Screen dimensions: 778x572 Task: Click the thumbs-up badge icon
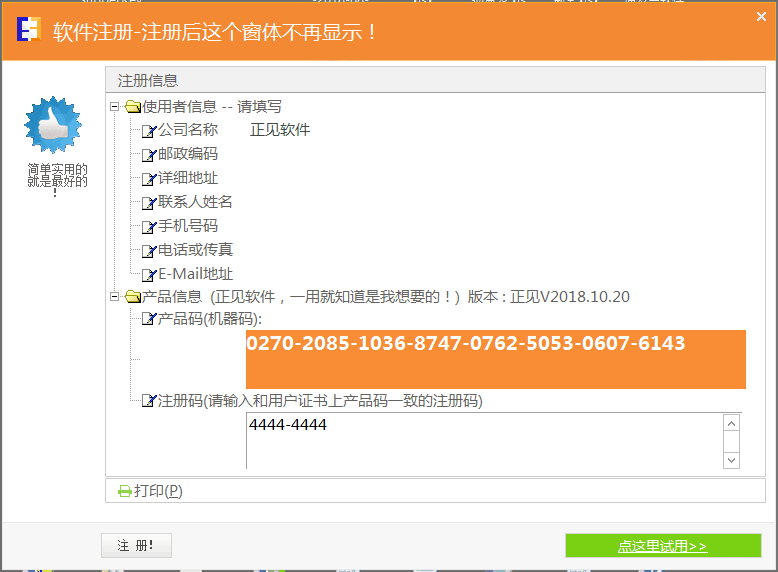point(52,126)
